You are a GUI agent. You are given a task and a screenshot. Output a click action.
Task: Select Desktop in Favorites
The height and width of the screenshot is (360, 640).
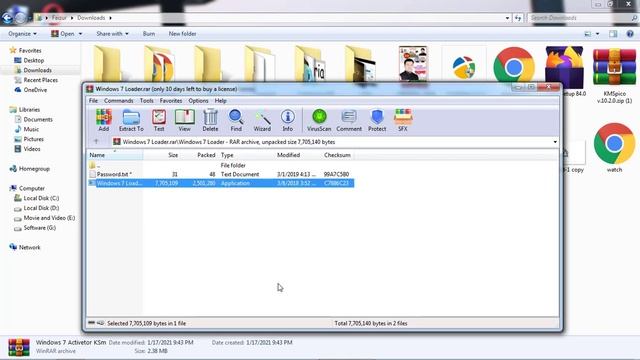click(33, 60)
